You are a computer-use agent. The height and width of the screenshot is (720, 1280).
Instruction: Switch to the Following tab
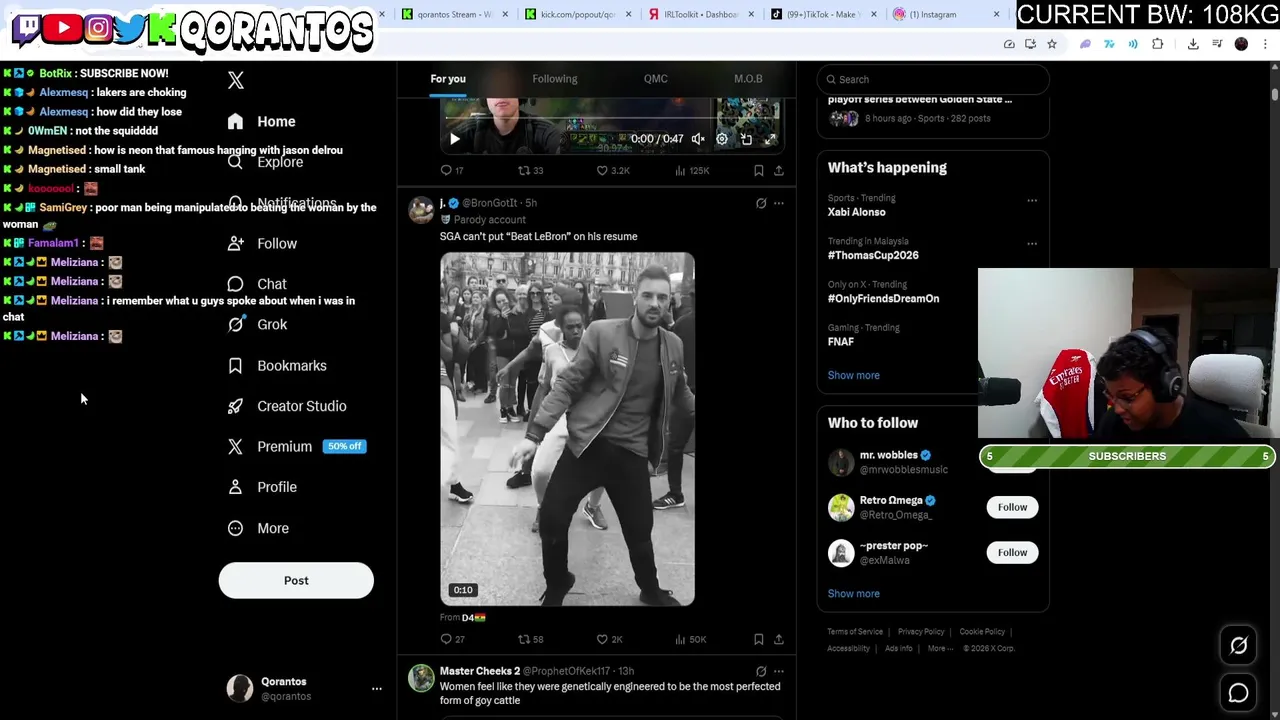(555, 79)
